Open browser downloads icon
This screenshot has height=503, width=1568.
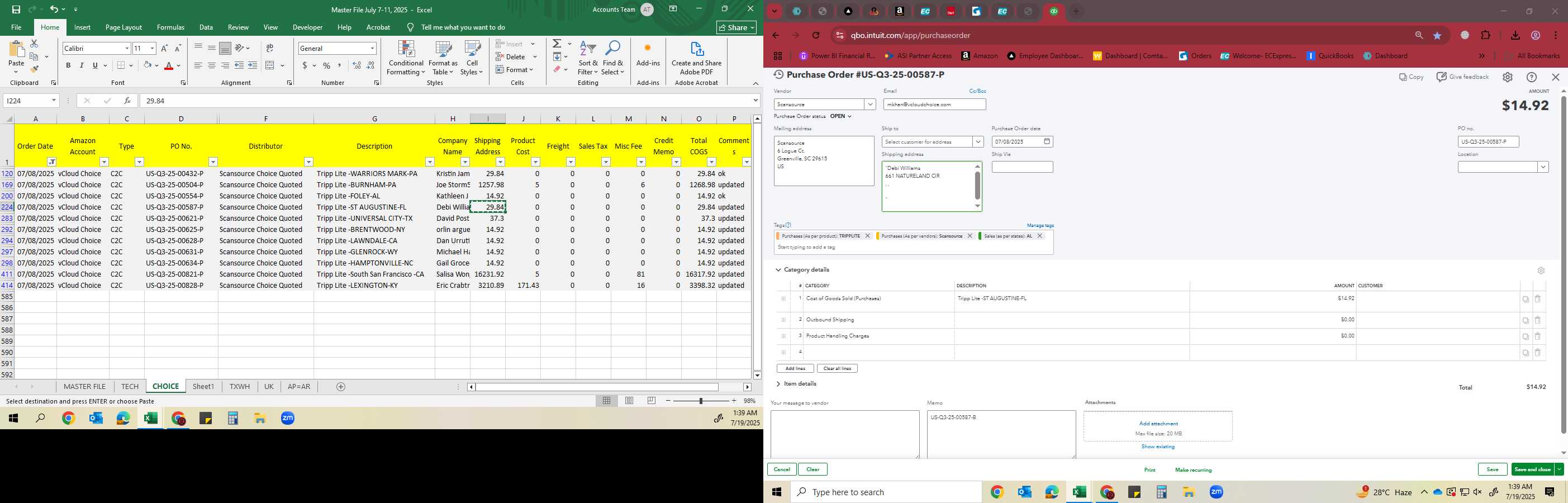pyautogui.click(x=1515, y=35)
